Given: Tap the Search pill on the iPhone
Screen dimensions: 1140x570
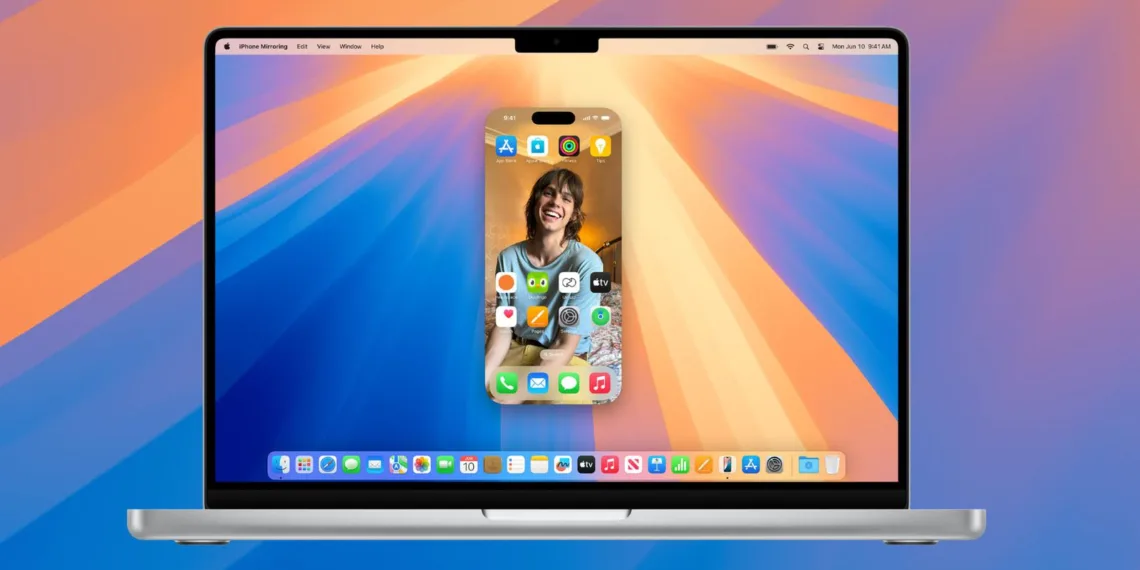Looking at the screenshot, I should [553, 354].
